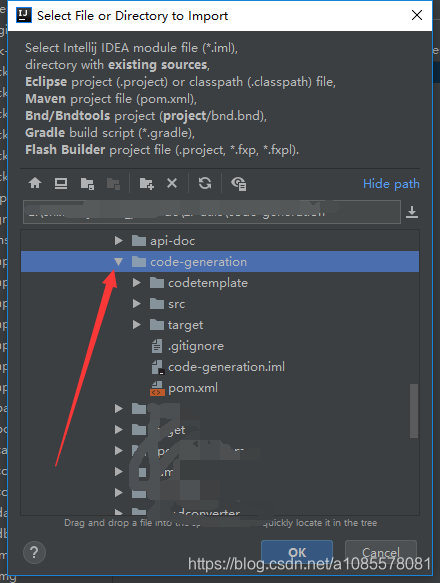The image size is (440, 583).
Task: Close the Import dialog window
Action: coord(417,15)
